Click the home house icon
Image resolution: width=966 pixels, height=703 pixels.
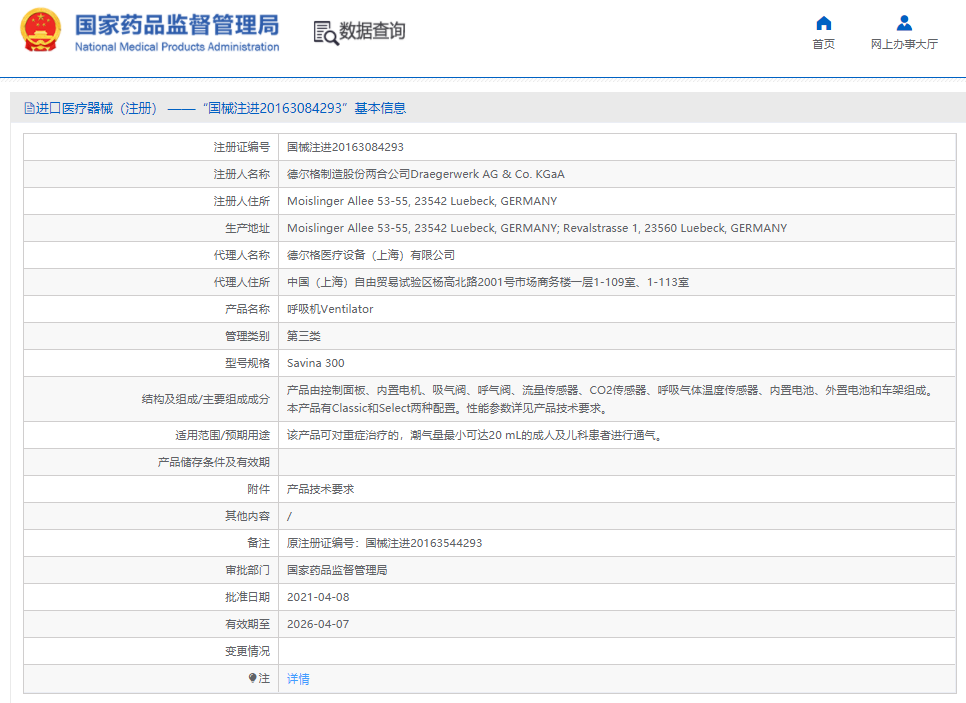pos(823,23)
